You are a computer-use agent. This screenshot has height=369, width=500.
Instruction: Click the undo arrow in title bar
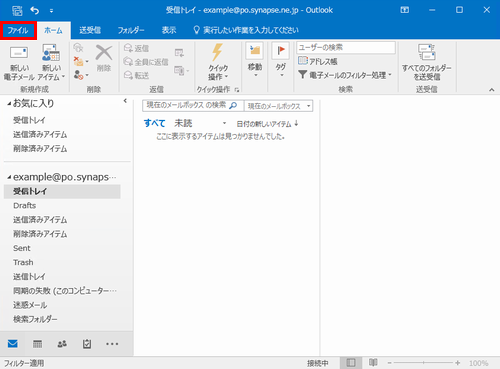(35, 10)
